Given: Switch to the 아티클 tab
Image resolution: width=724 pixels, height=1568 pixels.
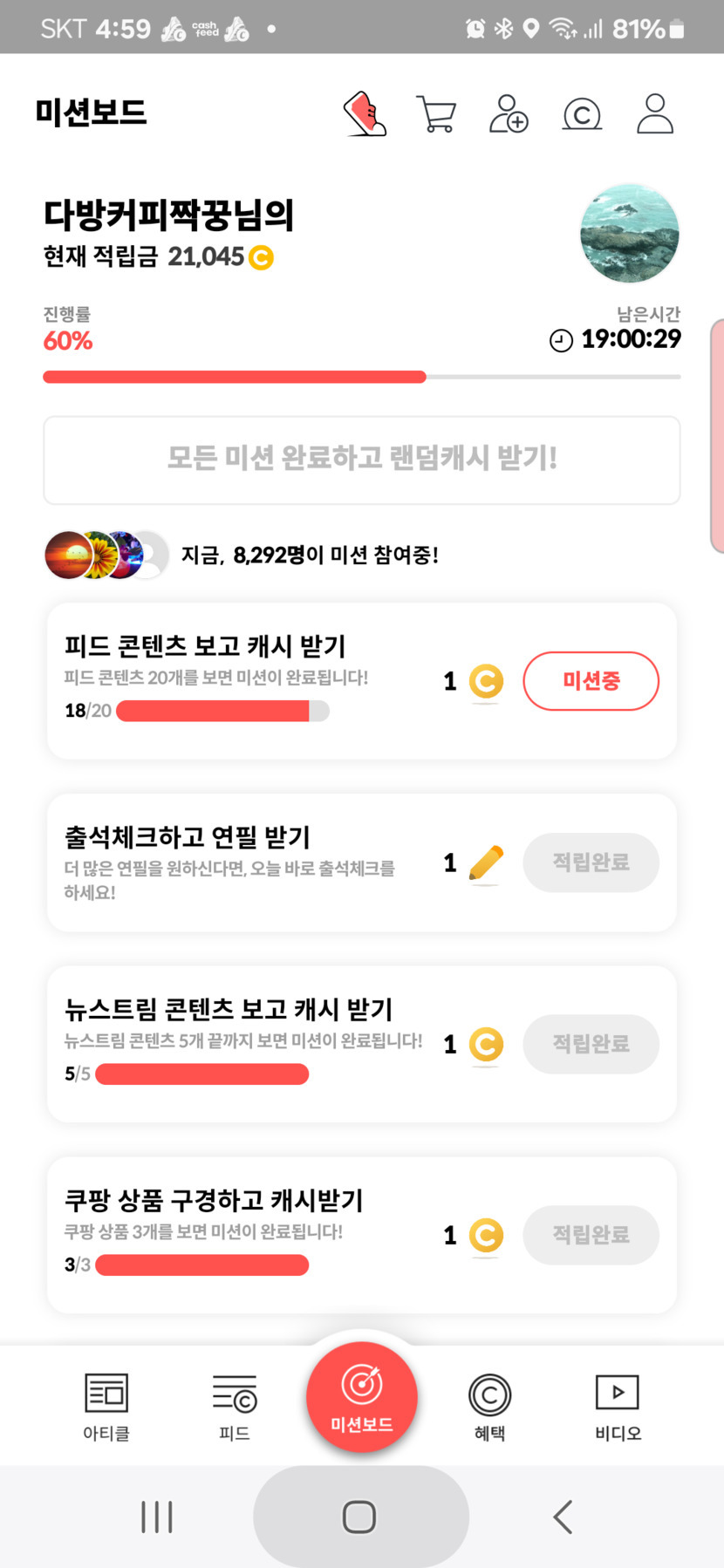Looking at the screenshot, I should (x=106, y=1405).
